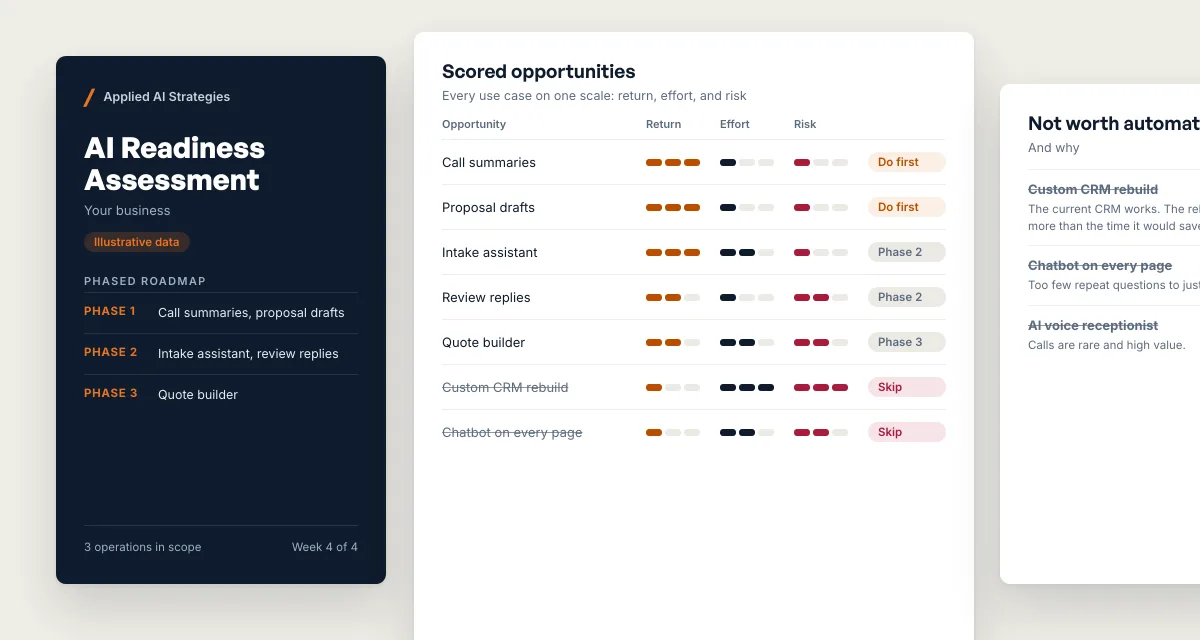Select the PHASE 2 roadmap label
This screenshot has width=1200, height=640.
[111, 353]
